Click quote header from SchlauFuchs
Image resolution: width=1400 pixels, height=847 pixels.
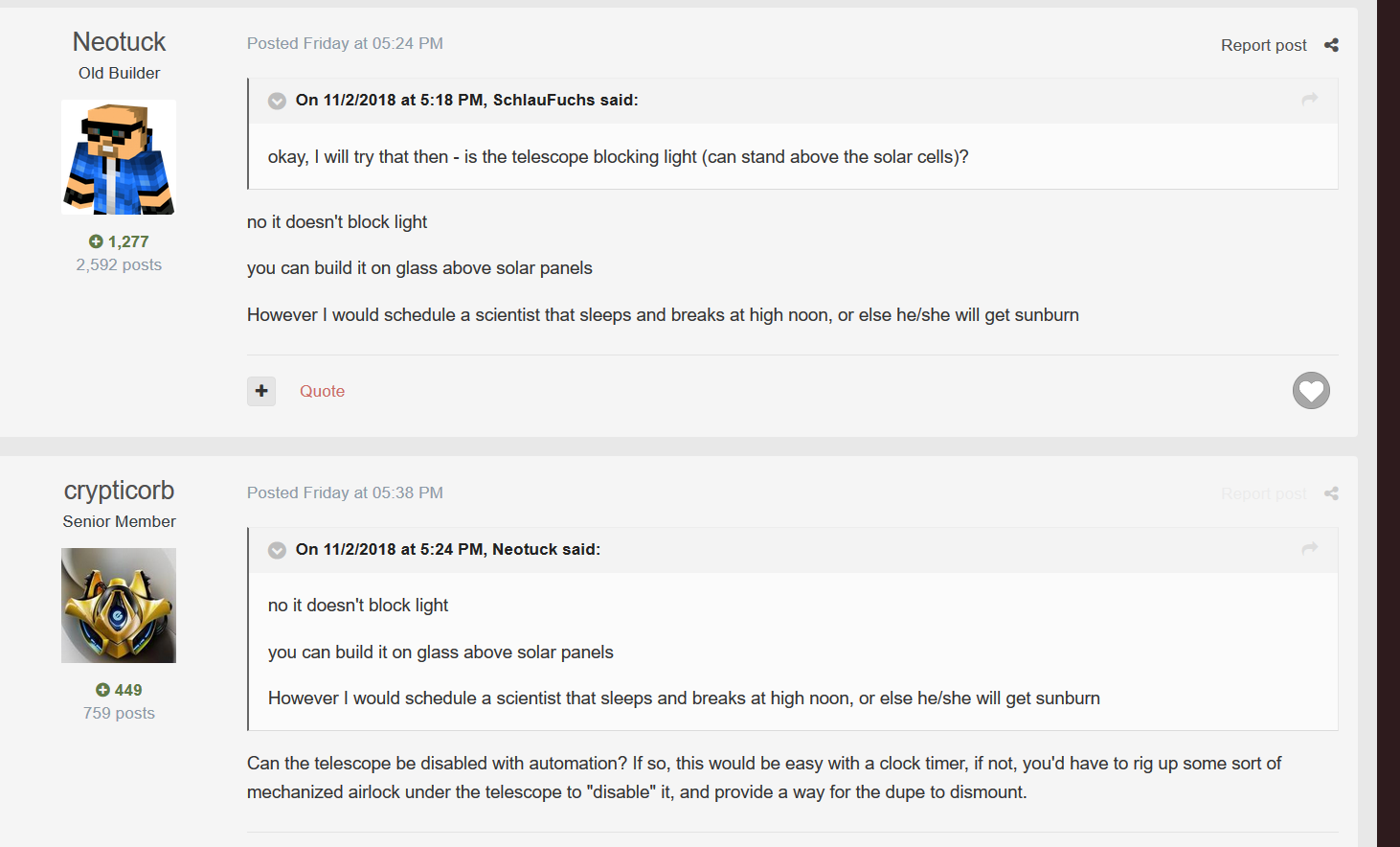(x=466, y=100)
